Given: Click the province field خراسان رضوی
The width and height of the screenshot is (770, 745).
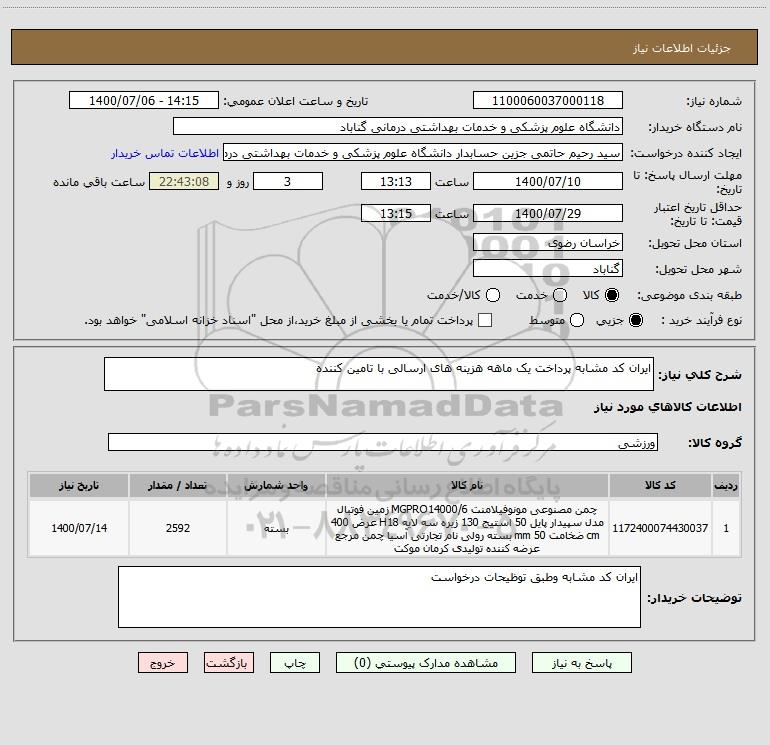Looking at the screenshot, I should [548, 242].
